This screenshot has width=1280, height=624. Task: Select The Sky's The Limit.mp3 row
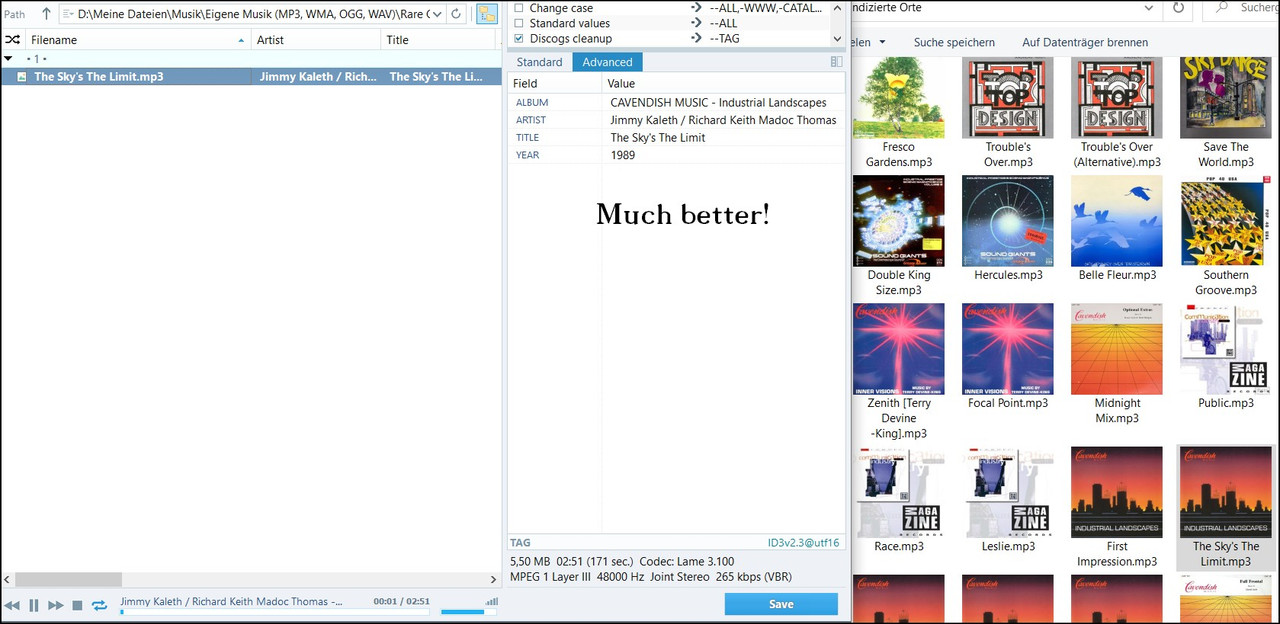[x=251, y=76]
